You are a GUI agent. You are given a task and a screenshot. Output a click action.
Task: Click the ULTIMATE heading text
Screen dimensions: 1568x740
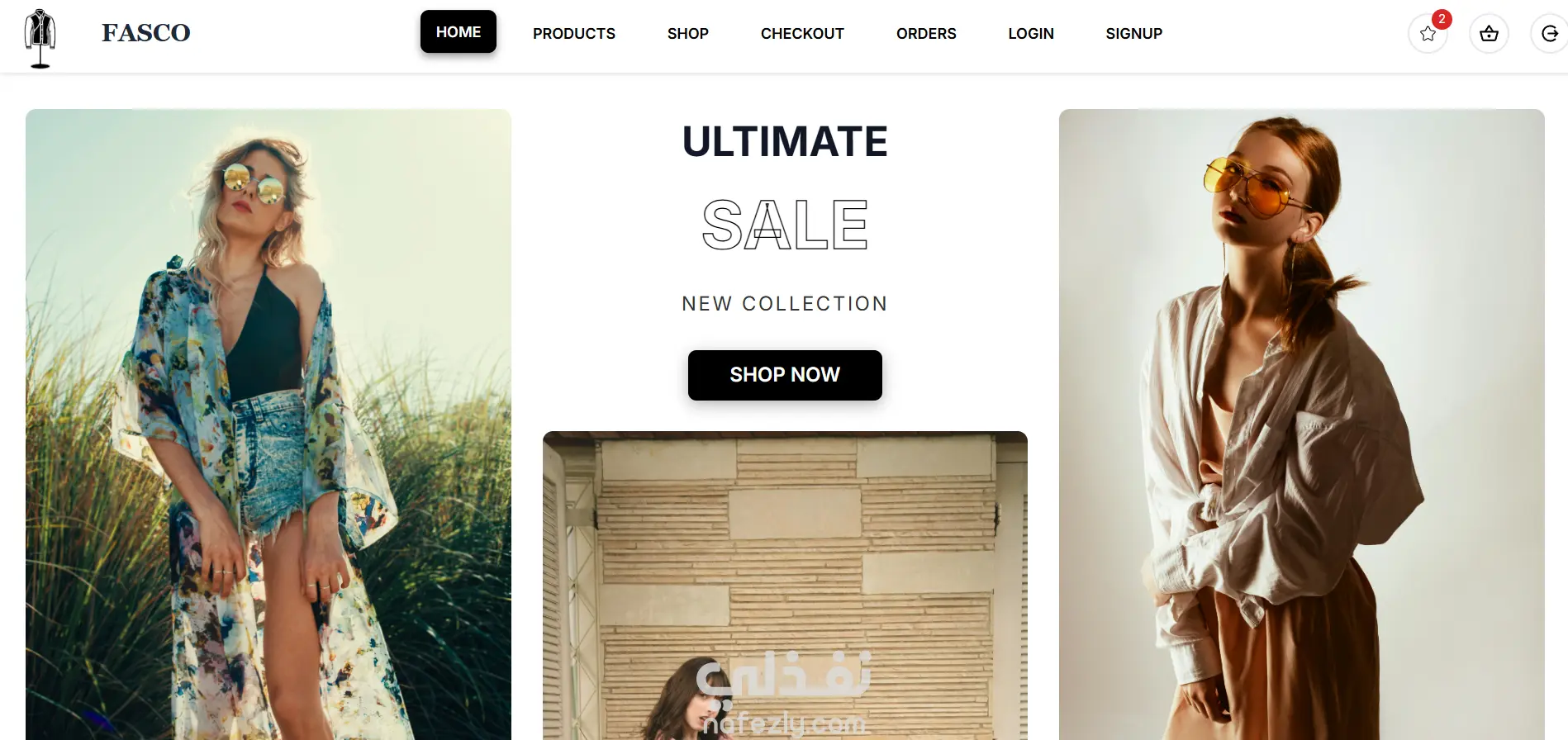tap(785, 142)
